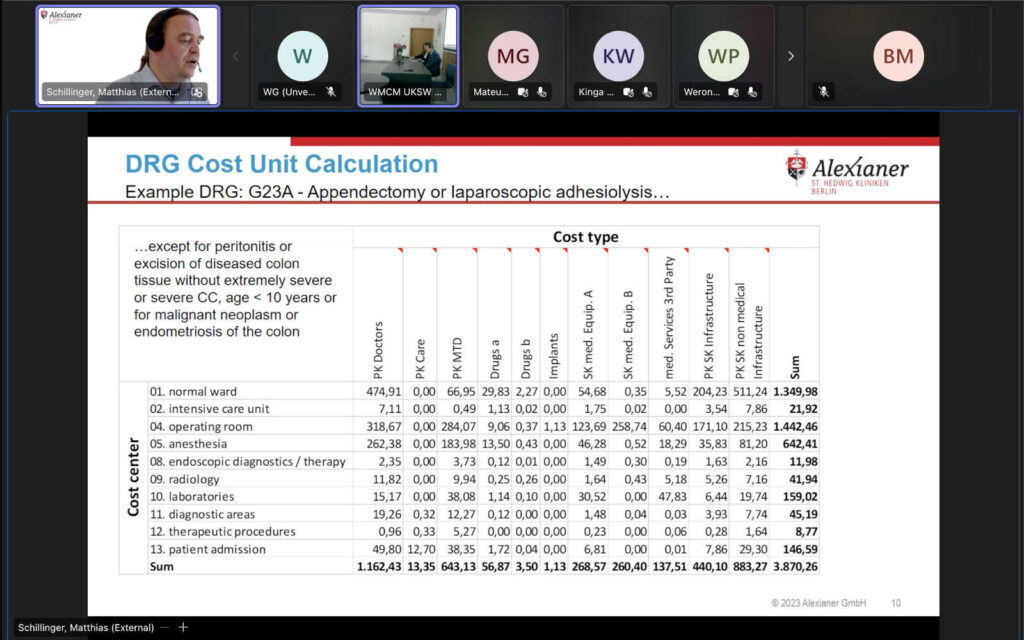Click the '© 2023 Alexianer GmbH' footer
Viewport: 1024px width, 640px height.
point(818,603)
